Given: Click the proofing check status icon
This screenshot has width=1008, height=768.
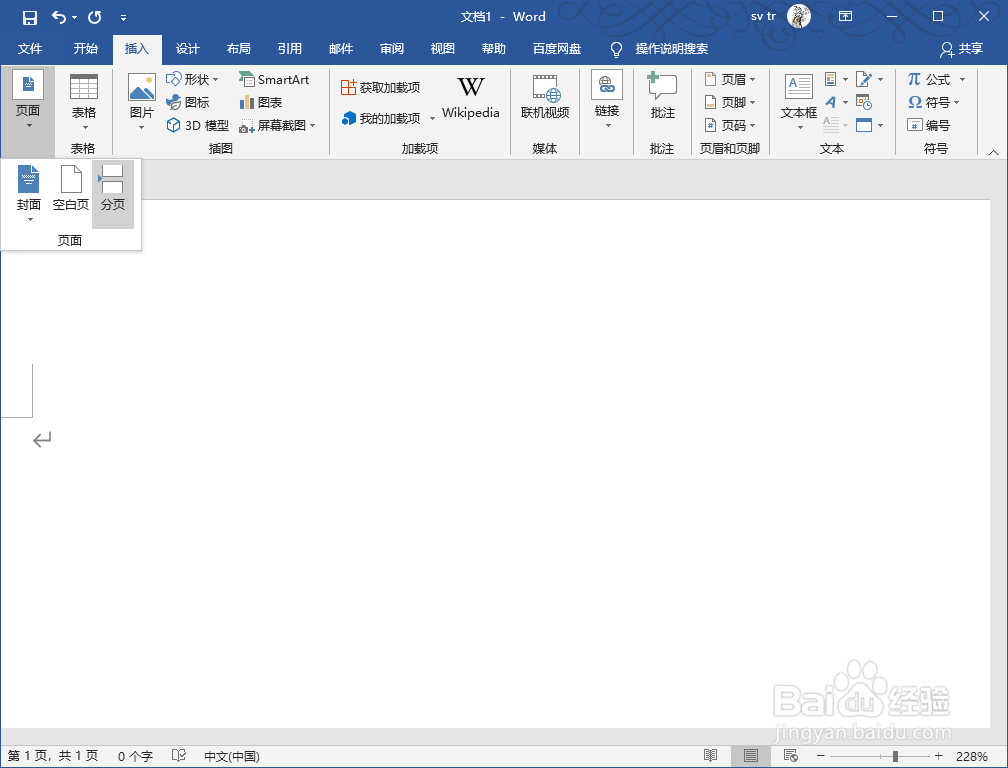Looking at the screenshot, I should coord(179,756).
